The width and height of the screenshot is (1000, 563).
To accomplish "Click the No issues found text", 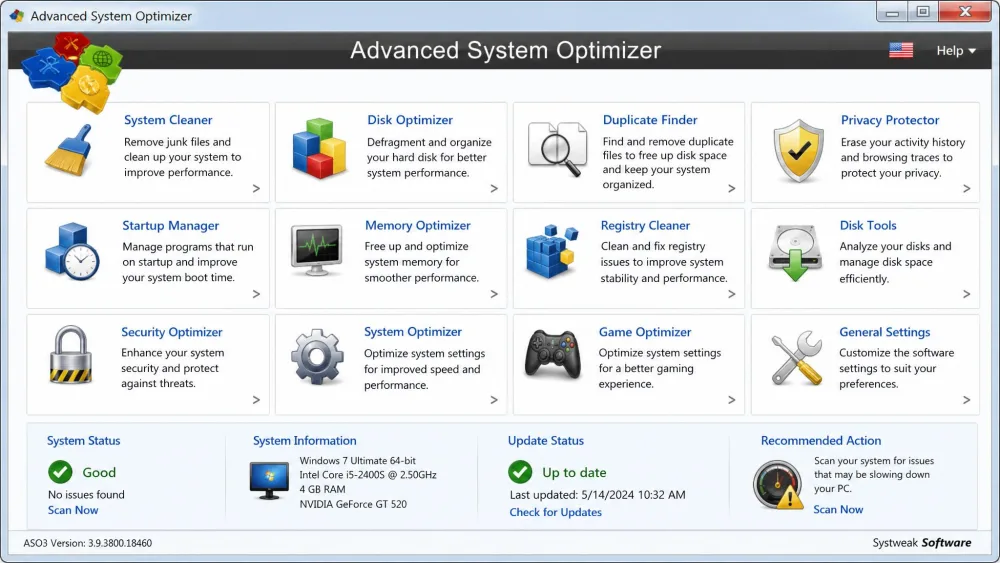I will [86, 495].
